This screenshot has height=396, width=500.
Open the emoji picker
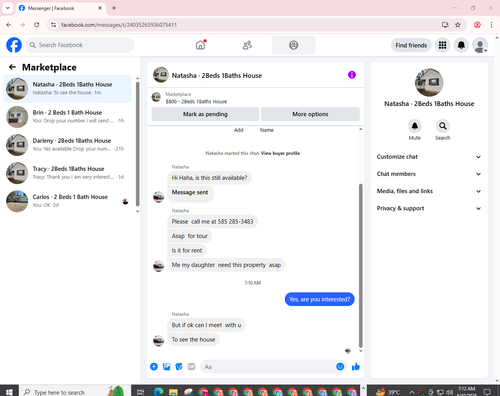click(x=340, y=367)
